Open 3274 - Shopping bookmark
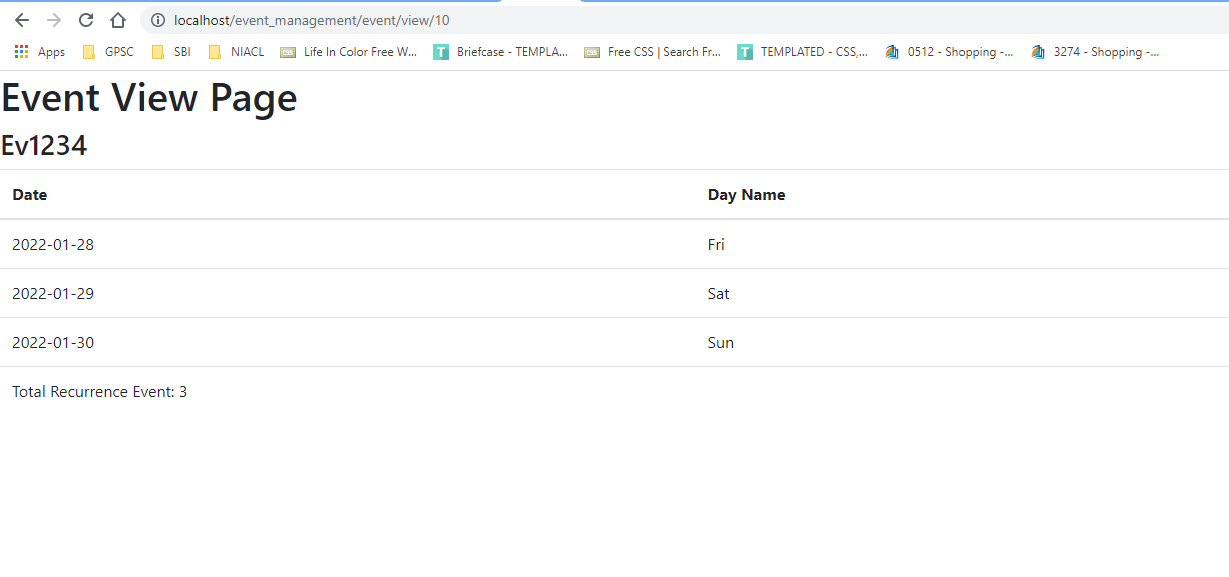The width and height of the screenshot is (1229, 577). [x=1096, y=52]
